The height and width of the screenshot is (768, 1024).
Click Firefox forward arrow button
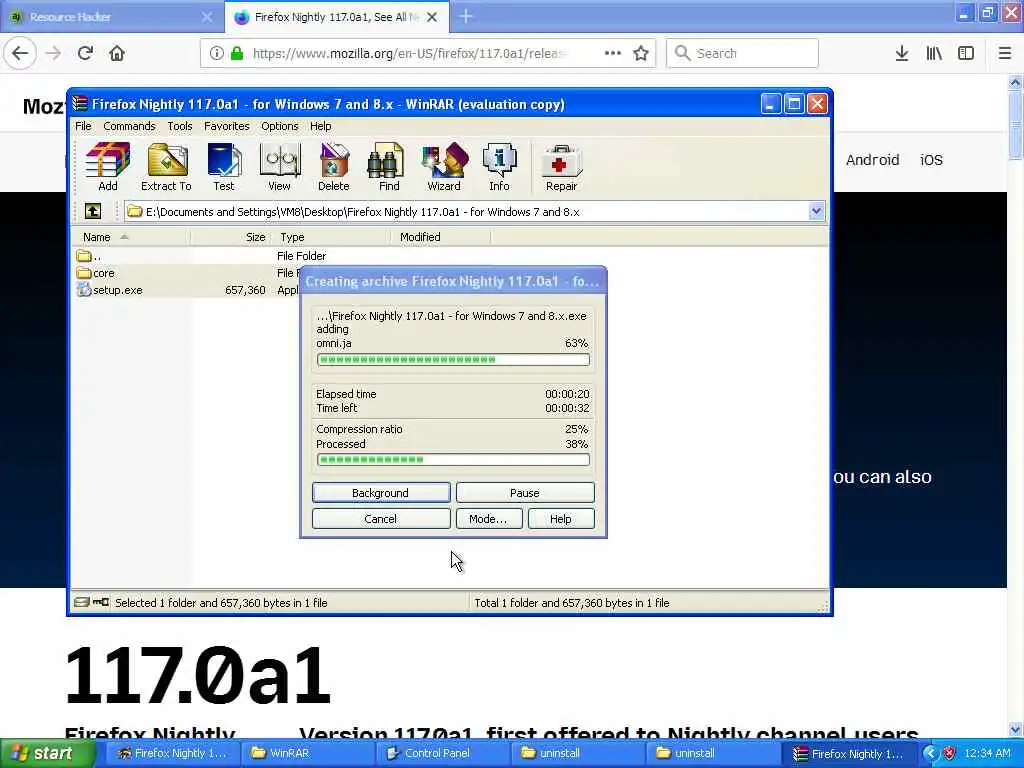(54, 53)
